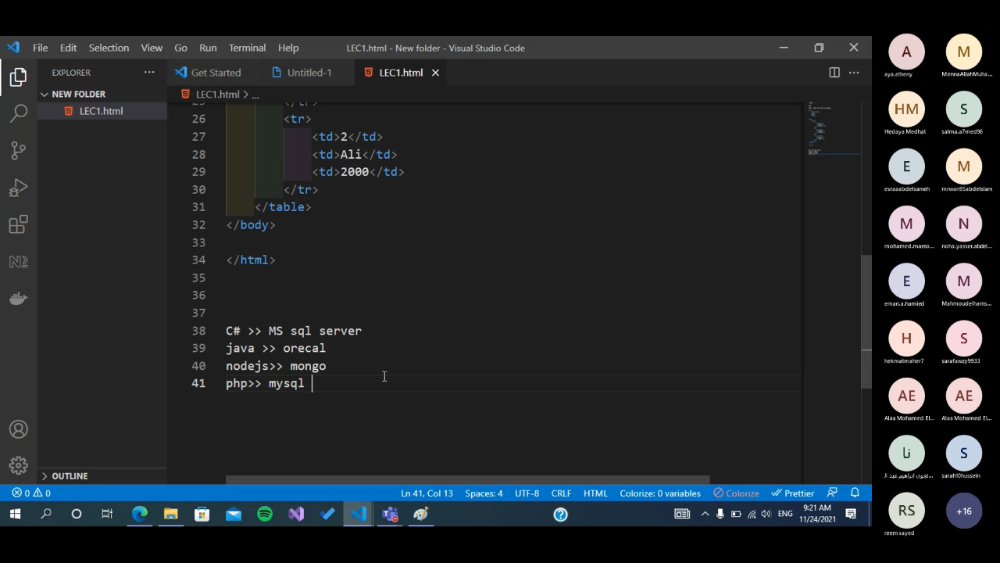
Task: Click the breadcrumb ellipsis after LEC1.html
Action: click(255, 94)
